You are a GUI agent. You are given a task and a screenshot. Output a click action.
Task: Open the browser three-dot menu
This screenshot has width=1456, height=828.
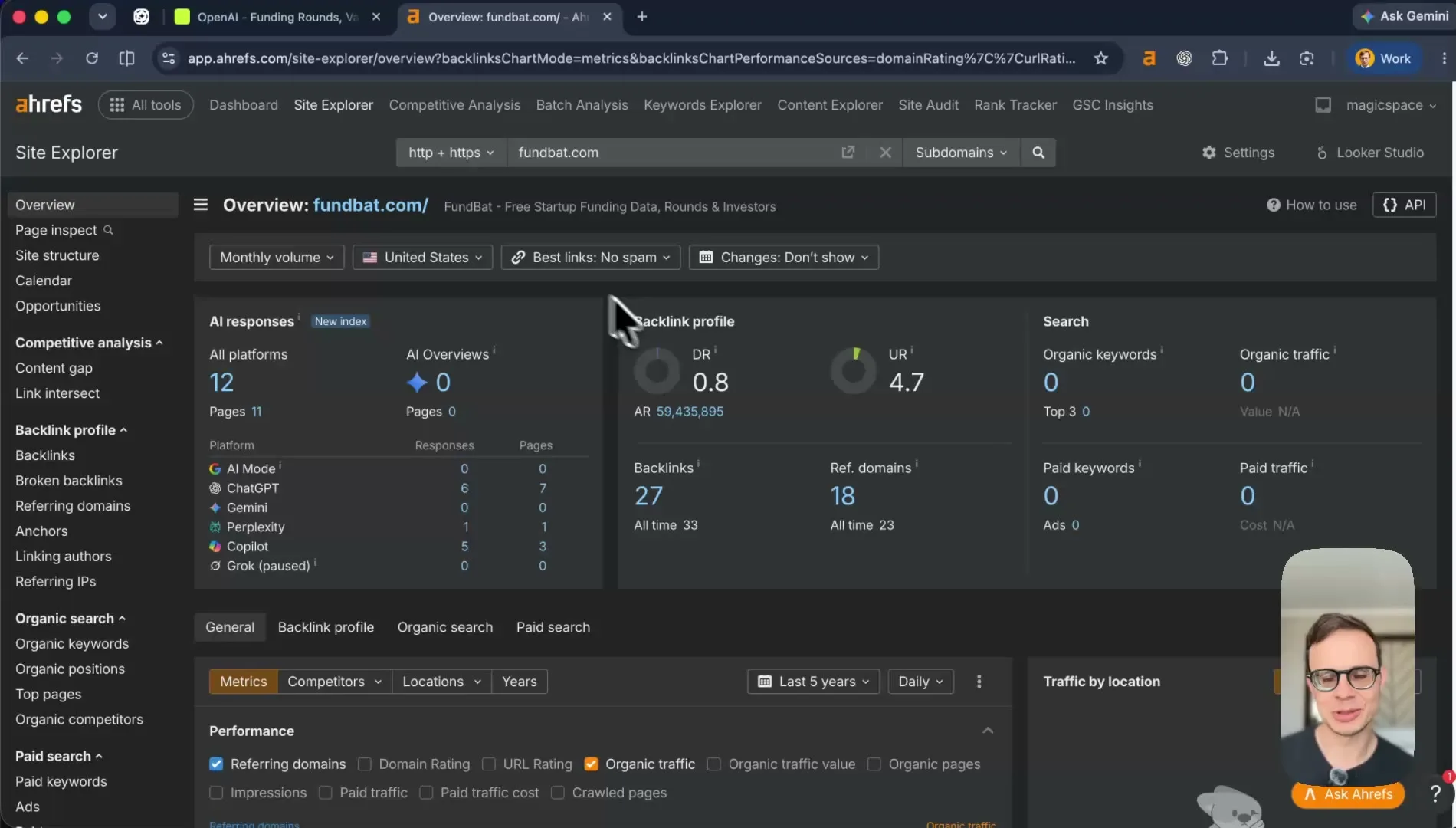(1444, 58)
